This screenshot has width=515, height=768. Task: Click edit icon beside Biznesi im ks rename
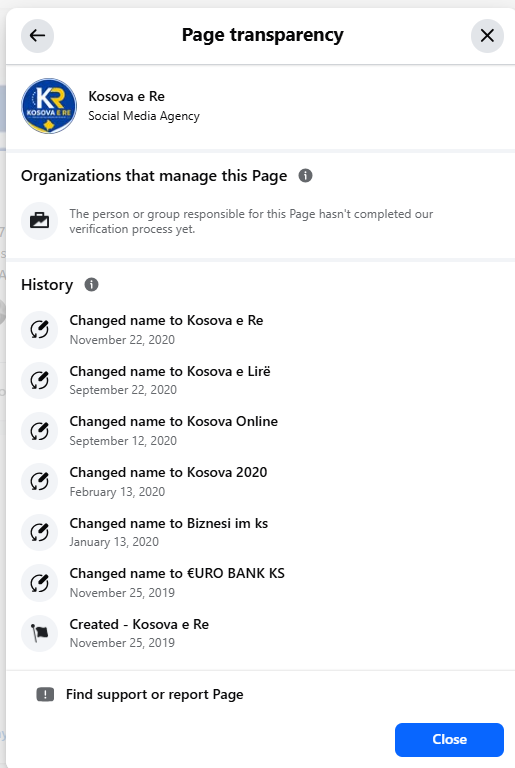click(40, 532)
